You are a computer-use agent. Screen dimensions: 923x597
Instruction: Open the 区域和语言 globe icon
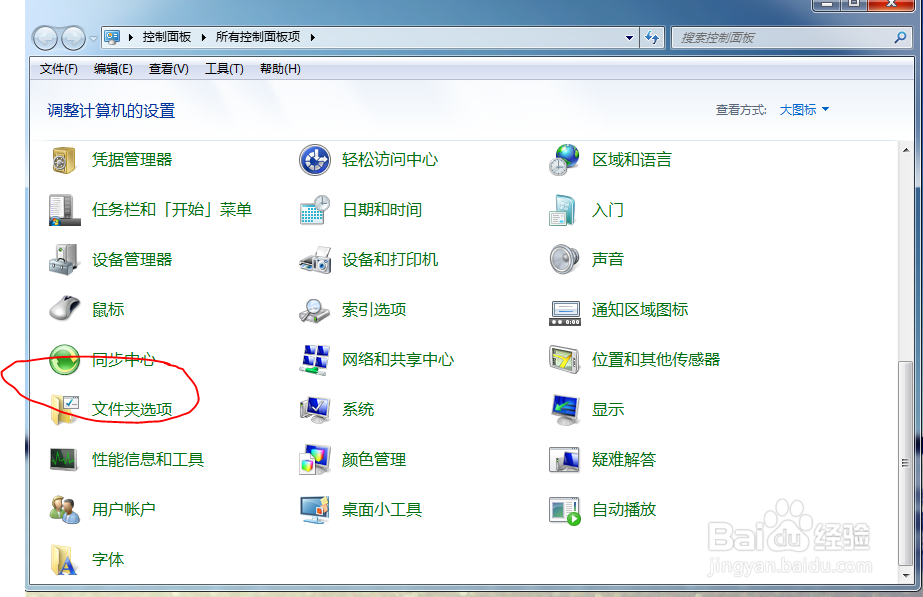point(565,160)
